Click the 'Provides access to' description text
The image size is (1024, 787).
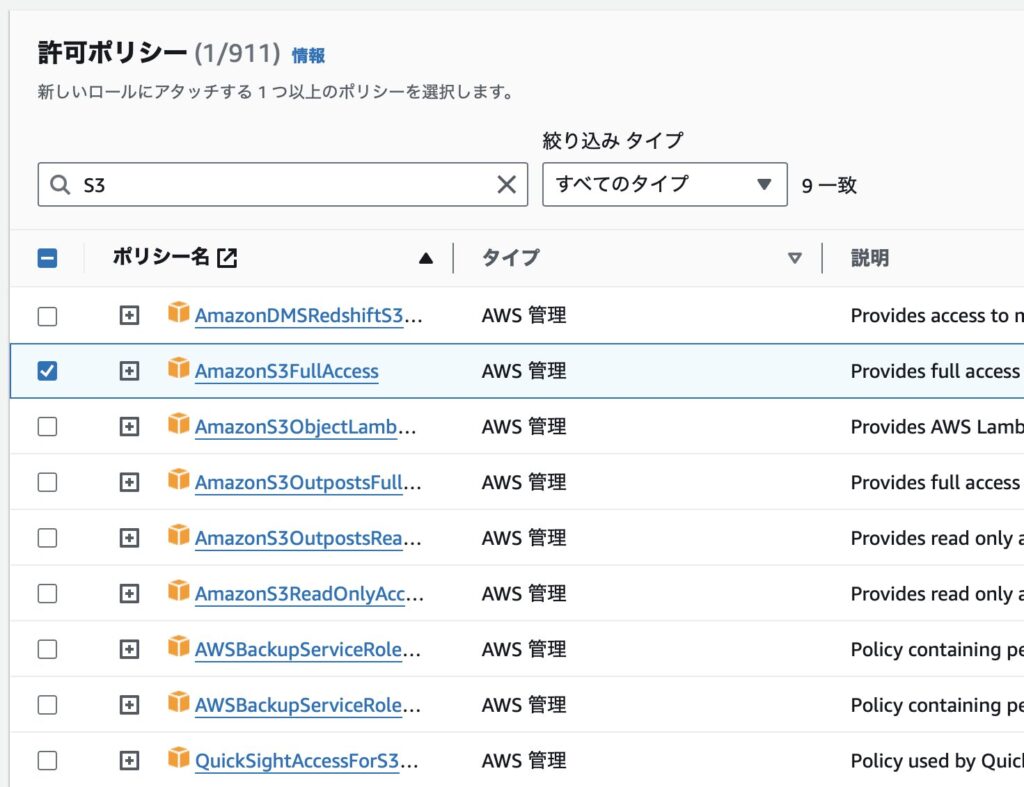937,316
